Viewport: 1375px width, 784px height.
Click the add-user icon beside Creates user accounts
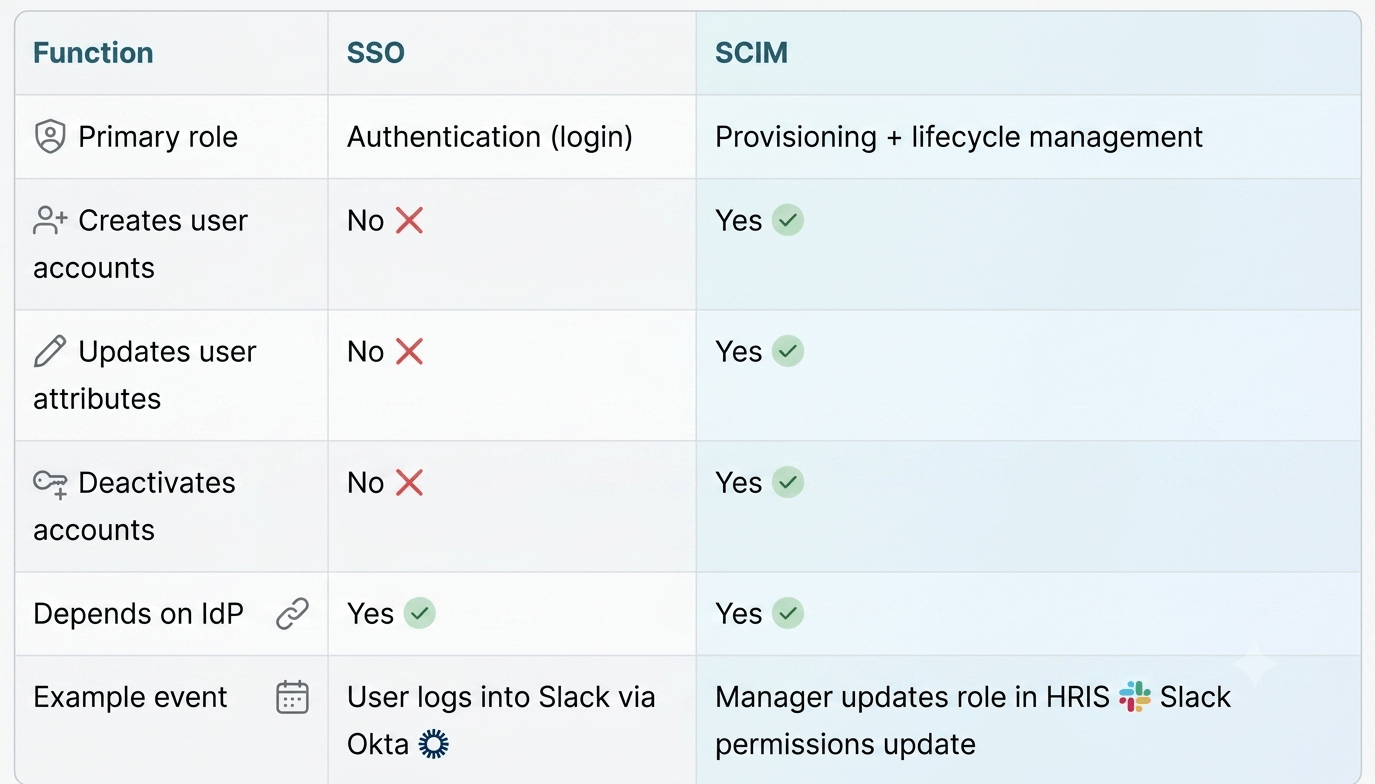(x=50, y=220)
